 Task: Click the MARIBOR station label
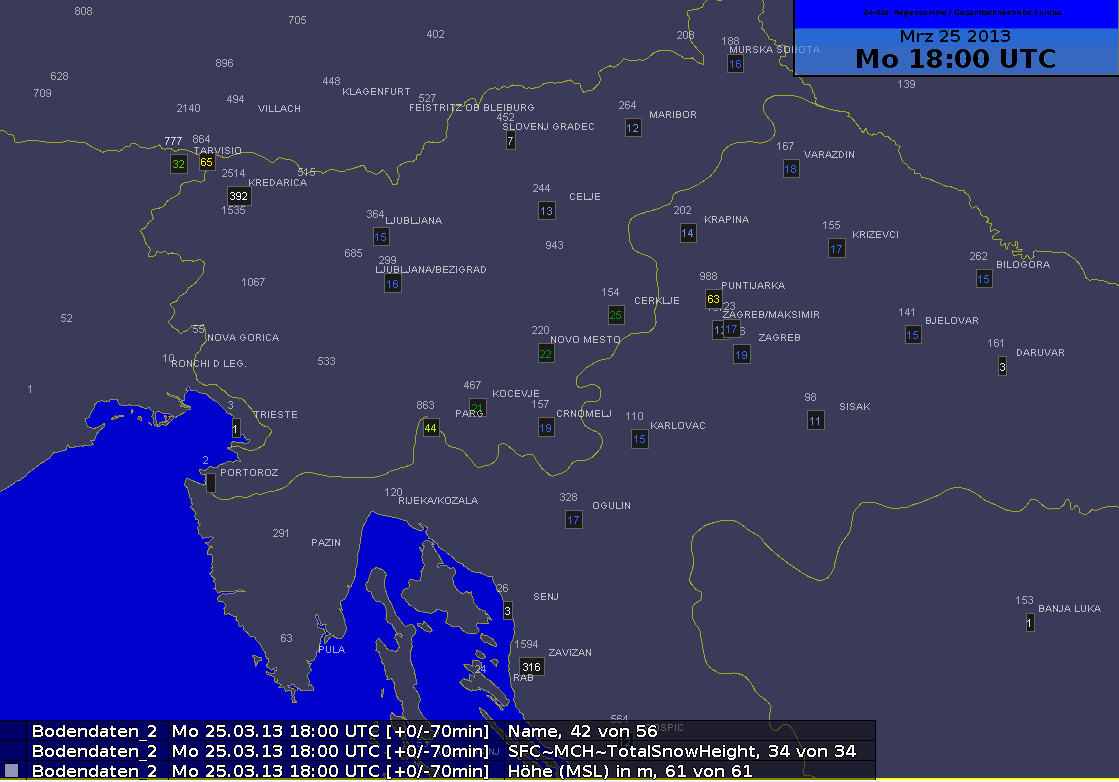673,114
